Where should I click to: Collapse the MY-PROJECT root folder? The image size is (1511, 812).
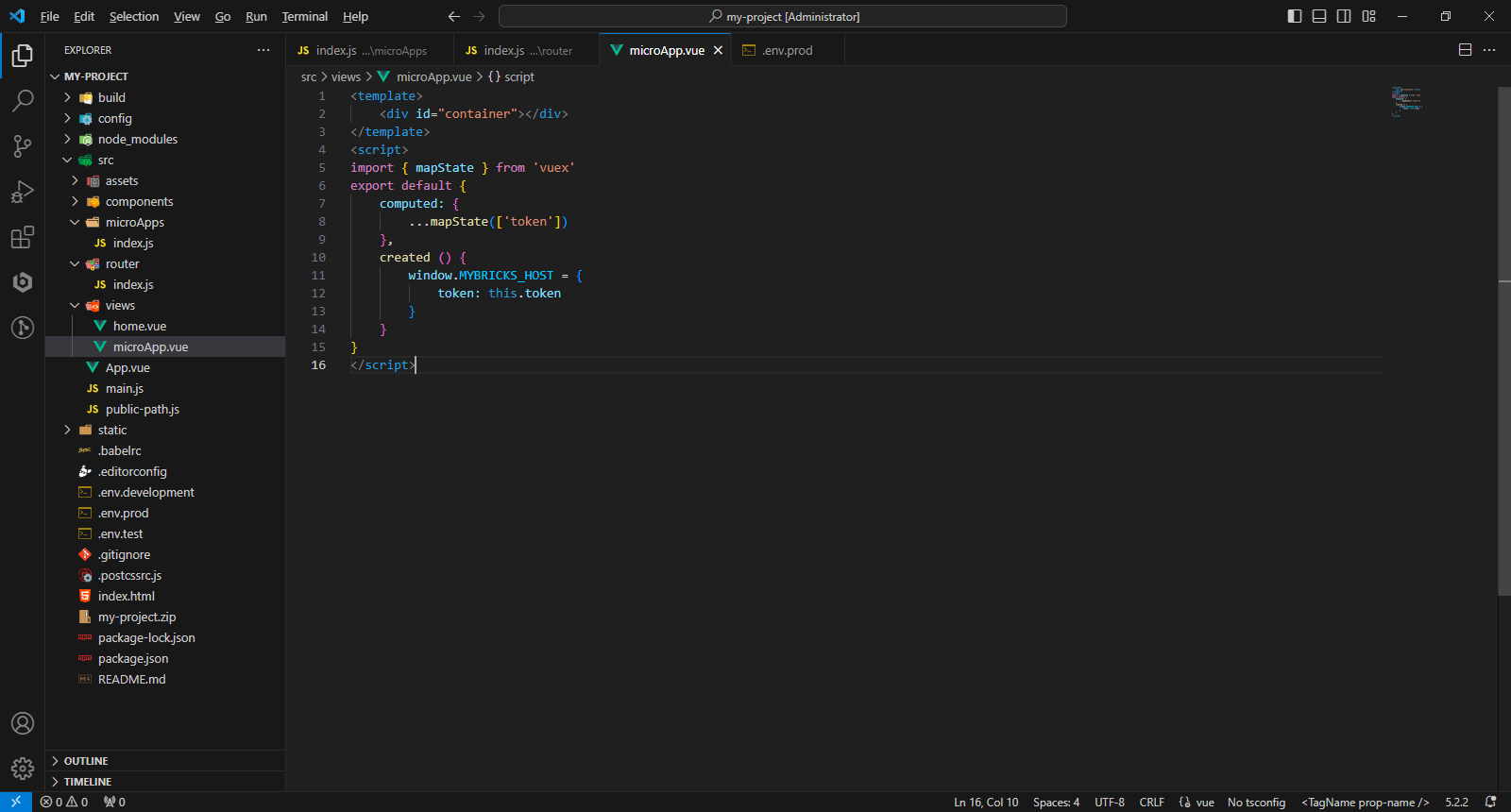[x=165, y=76]
